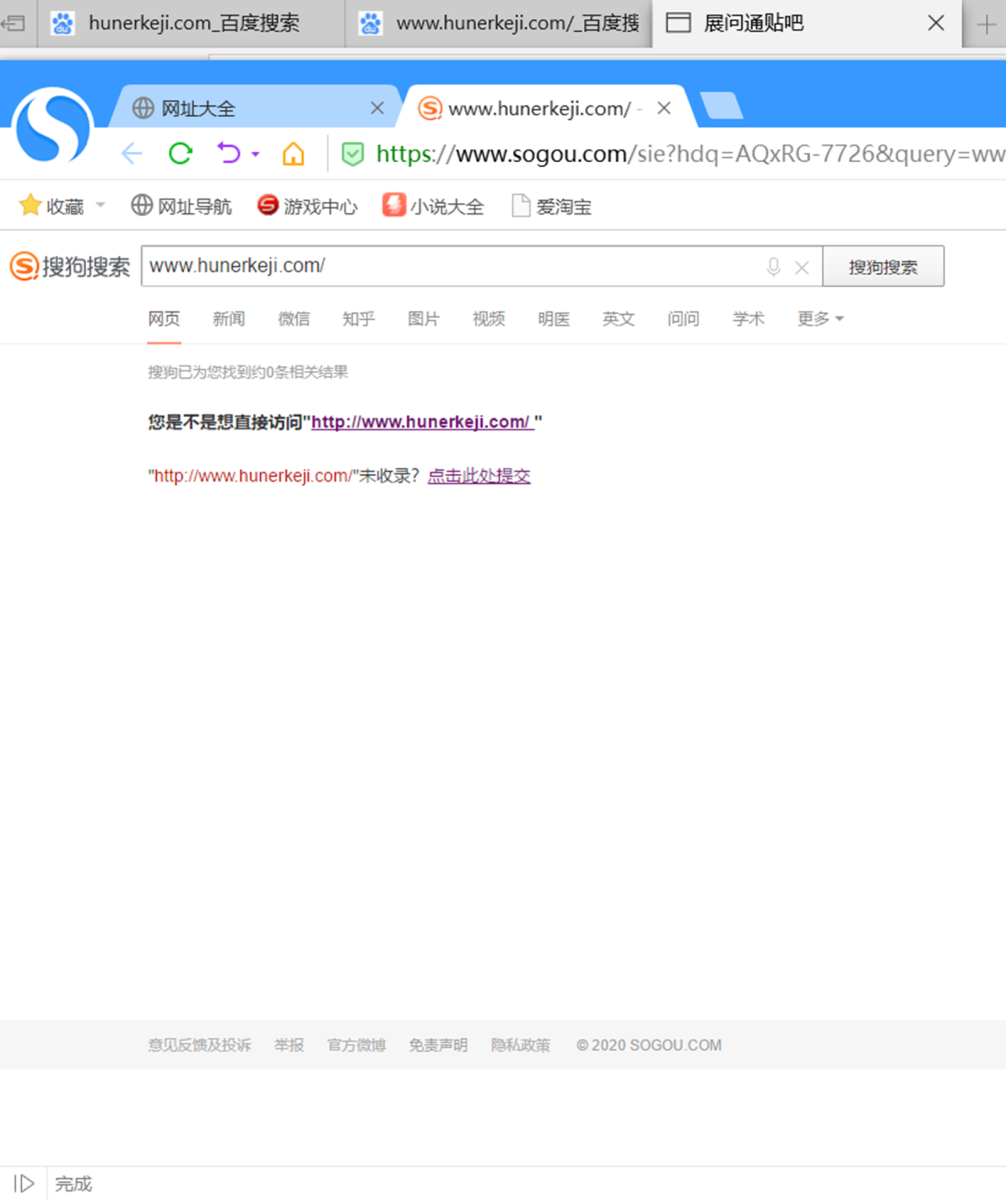Click © 2020 SOGOU.COM footer text
1006x1200 pixels.
click(649, 1045)
